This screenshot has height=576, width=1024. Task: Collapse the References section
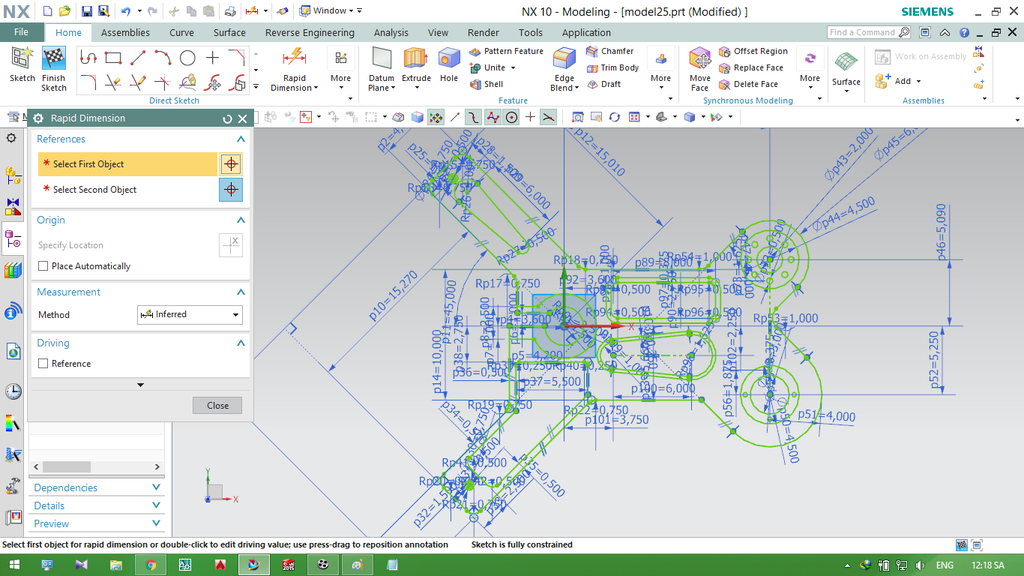pyautogui.click(x=240, y=139)
